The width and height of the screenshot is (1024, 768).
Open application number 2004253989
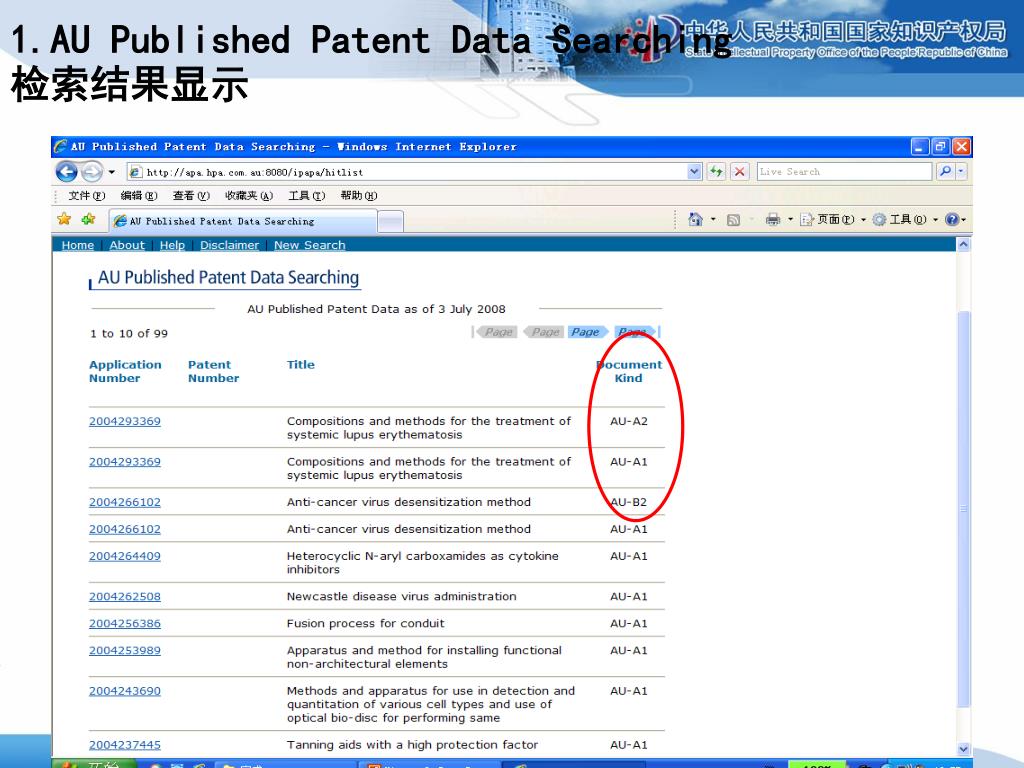click(x=125, y=650)
